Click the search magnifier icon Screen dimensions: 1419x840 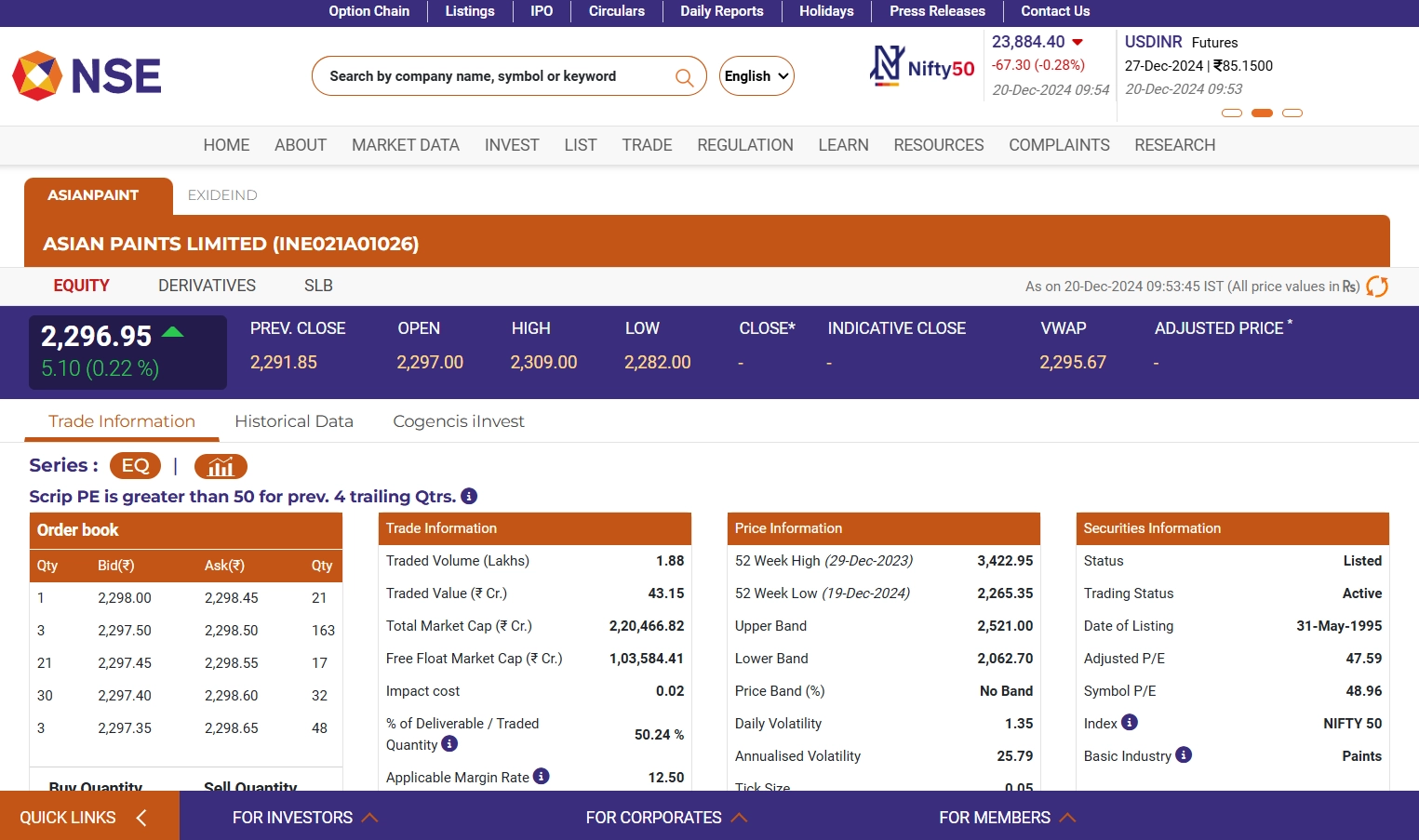pyautogui.click(x=684, y=77)
